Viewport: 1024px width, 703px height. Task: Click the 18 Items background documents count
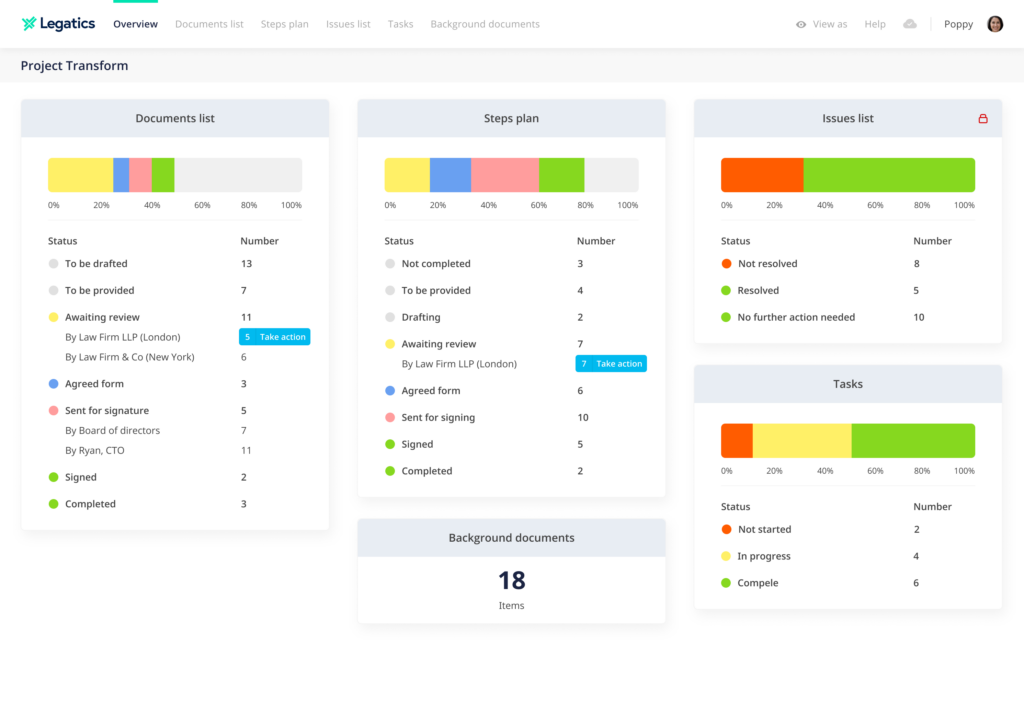tap(511, 581)
